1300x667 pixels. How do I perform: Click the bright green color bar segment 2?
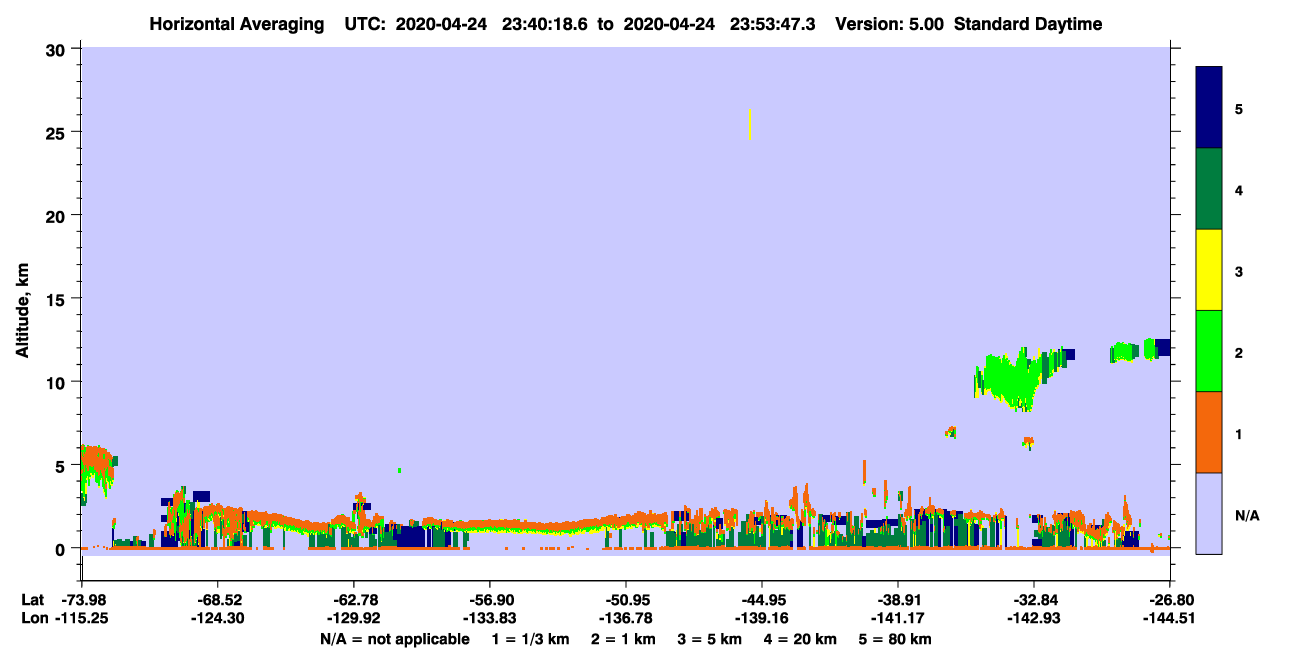click(x=1209, y=351)
